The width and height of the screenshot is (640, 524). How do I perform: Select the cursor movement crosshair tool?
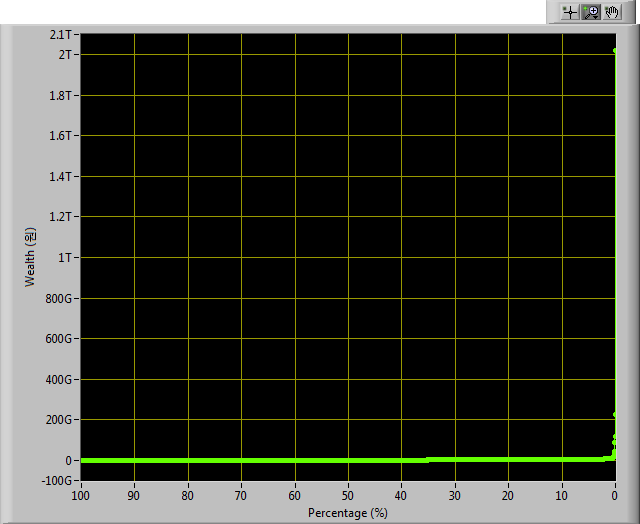click(570, 12)
